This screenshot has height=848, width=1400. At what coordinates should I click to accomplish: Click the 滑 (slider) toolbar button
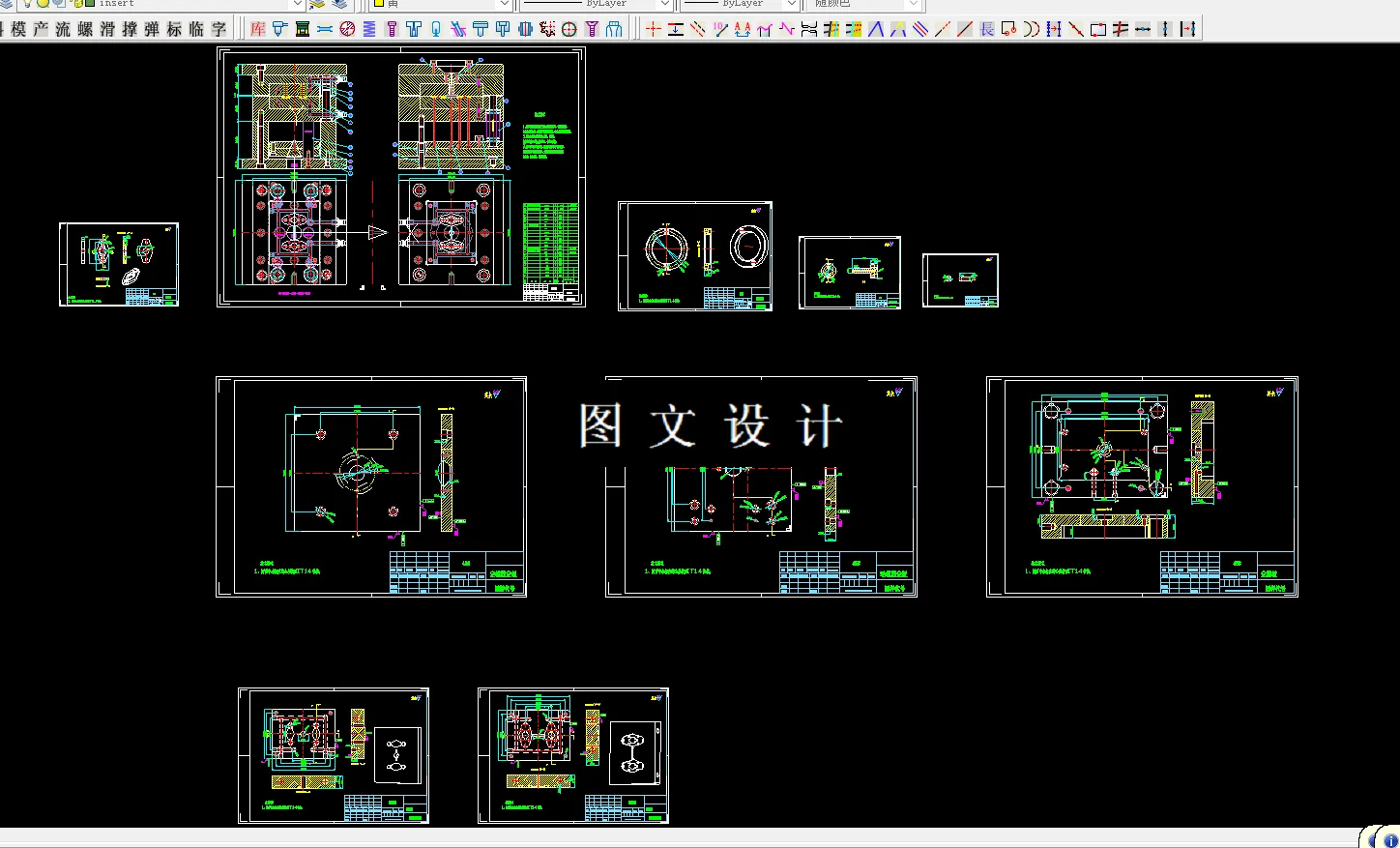click(107, 29)
